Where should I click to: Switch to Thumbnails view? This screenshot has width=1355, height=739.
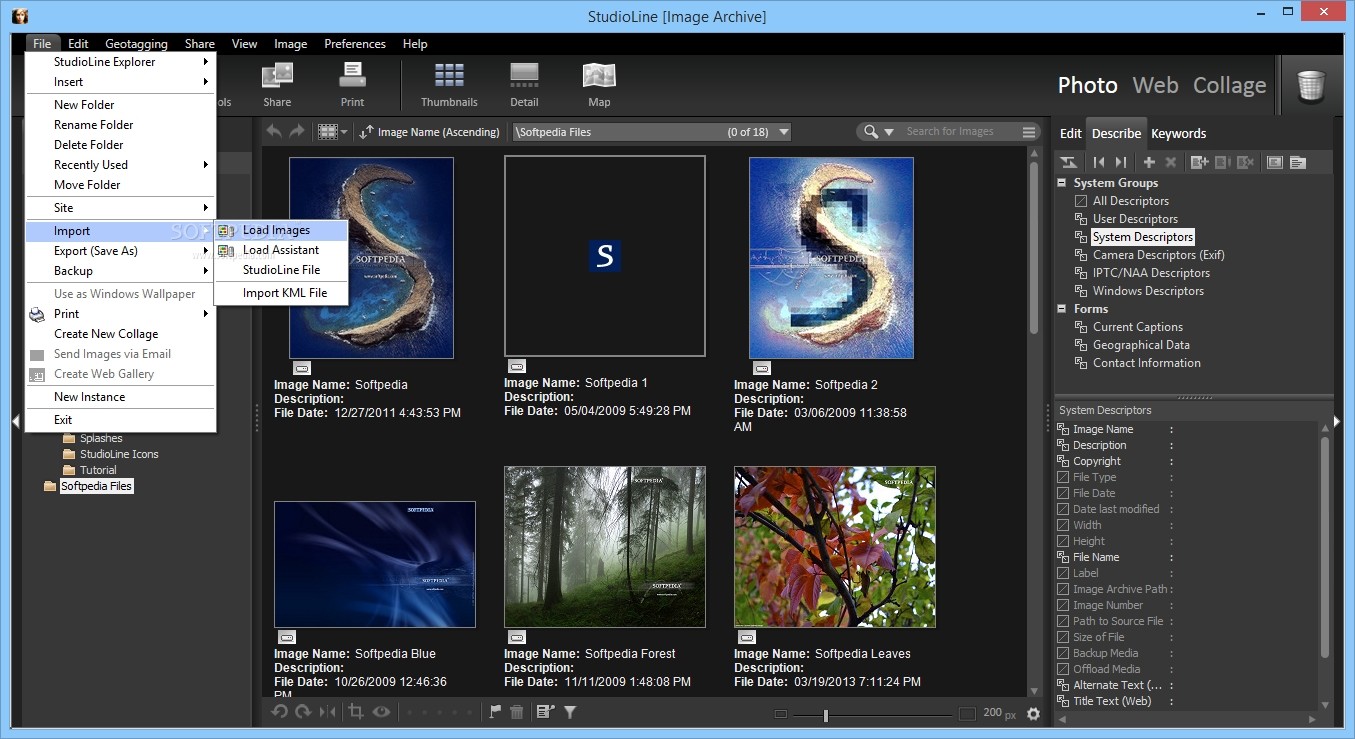(449, 85)
